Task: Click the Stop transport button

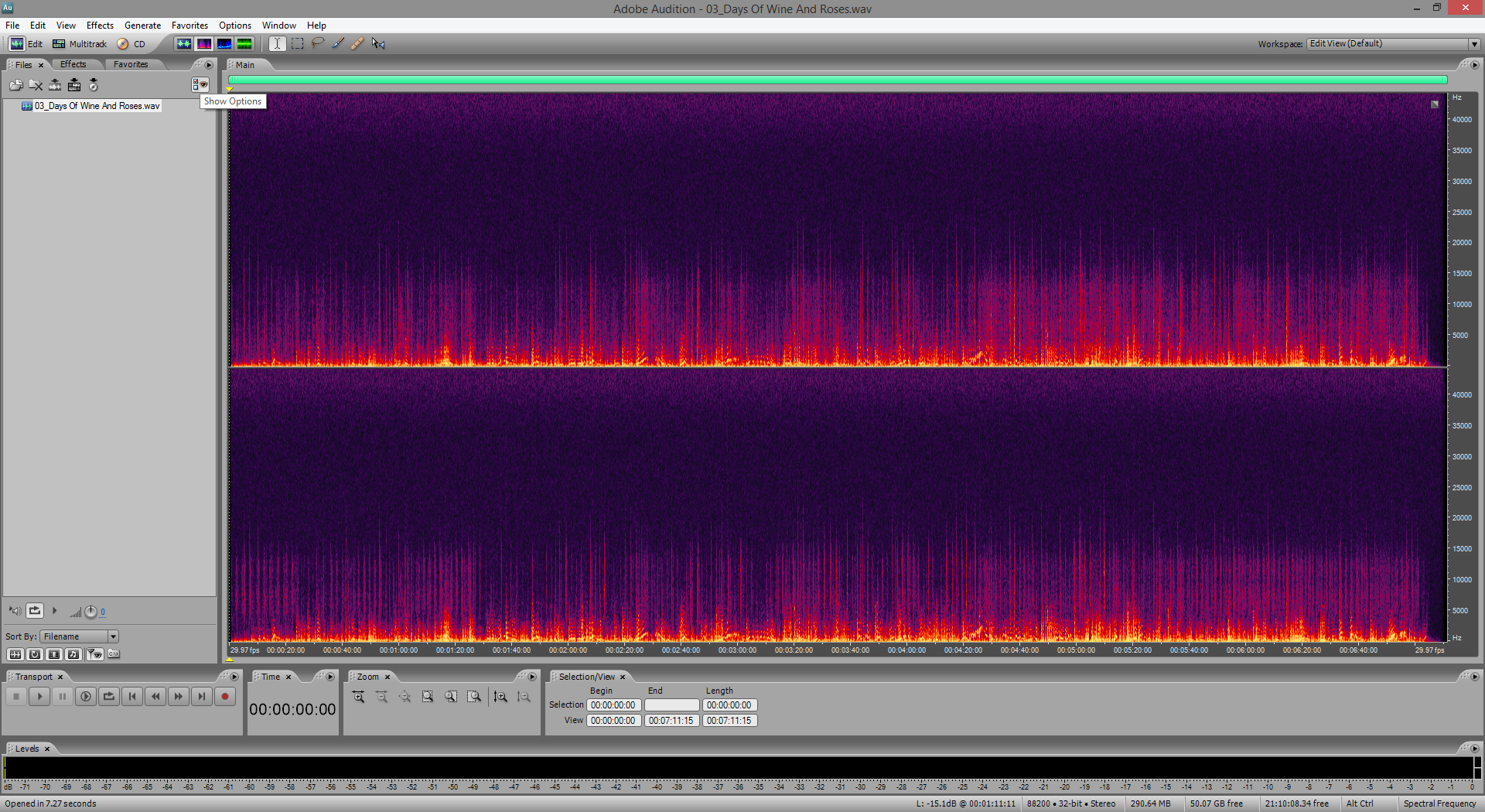Action: pos(16,697)
